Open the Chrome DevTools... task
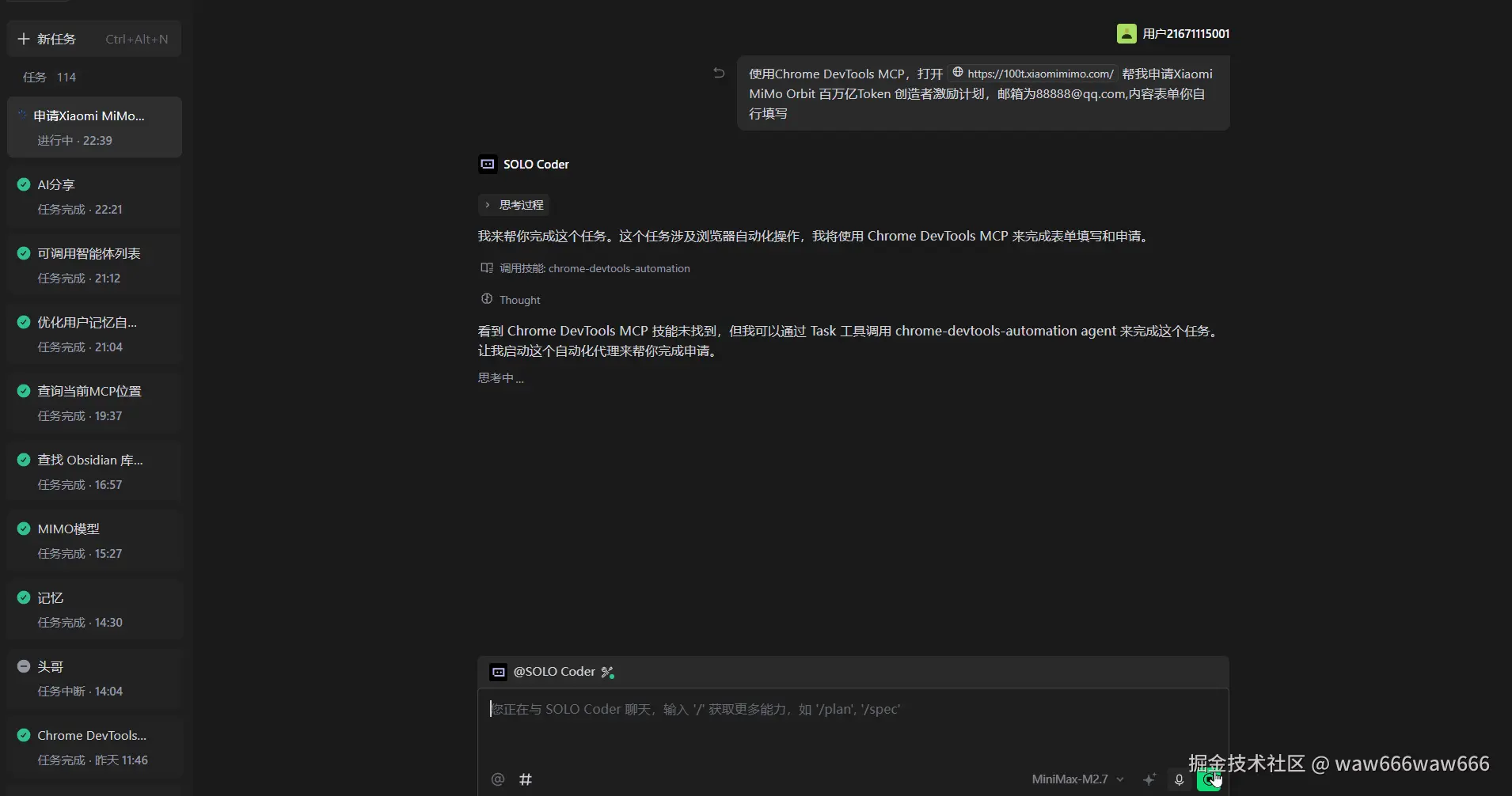The image size is (1512, 796). 94,747
